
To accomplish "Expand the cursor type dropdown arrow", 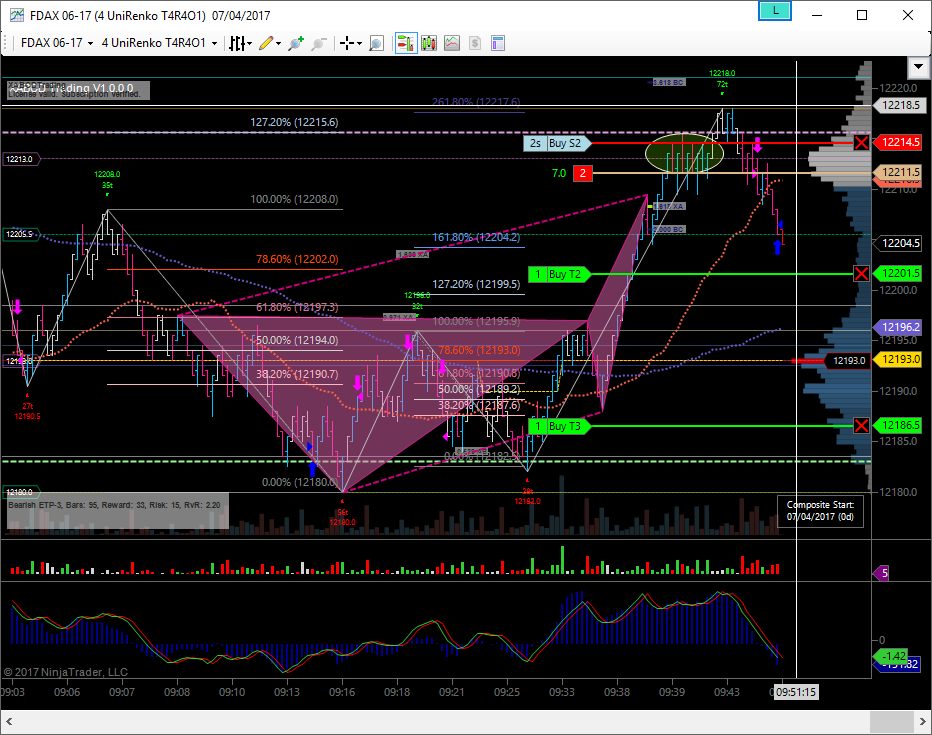I will pyautogui.click(x=360, y=43).
